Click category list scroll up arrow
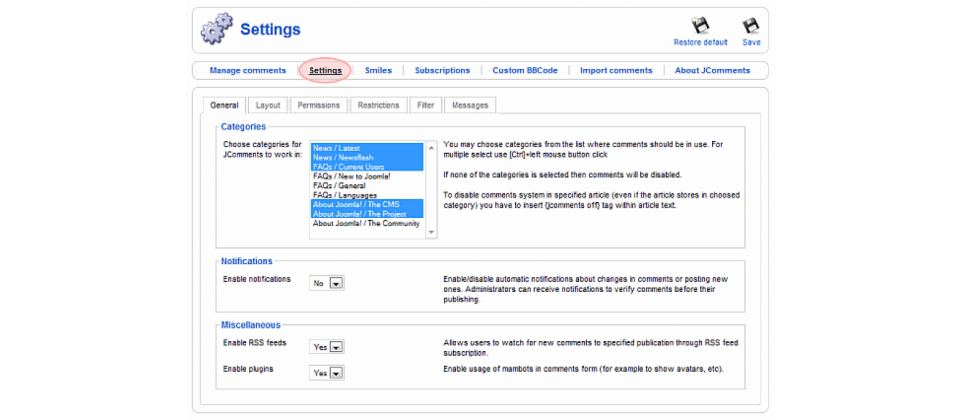960x420 pixels. pos(431,148)
